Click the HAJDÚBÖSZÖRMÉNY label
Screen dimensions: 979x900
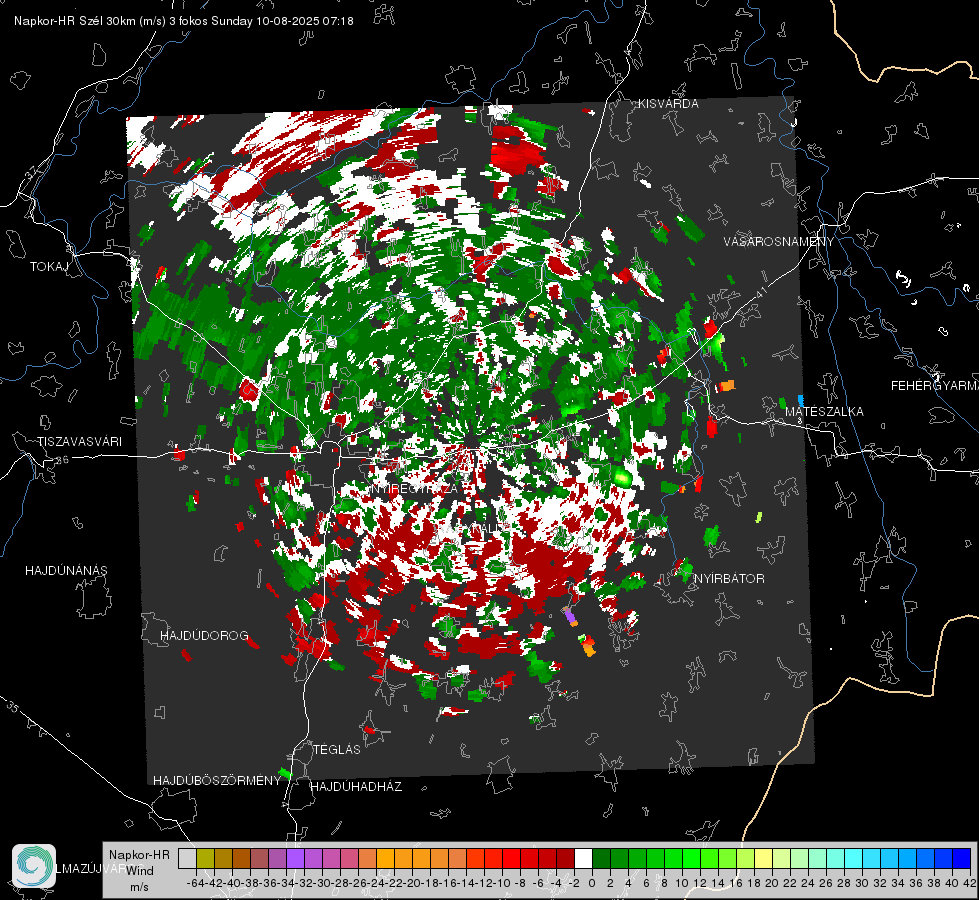(217, 781)
